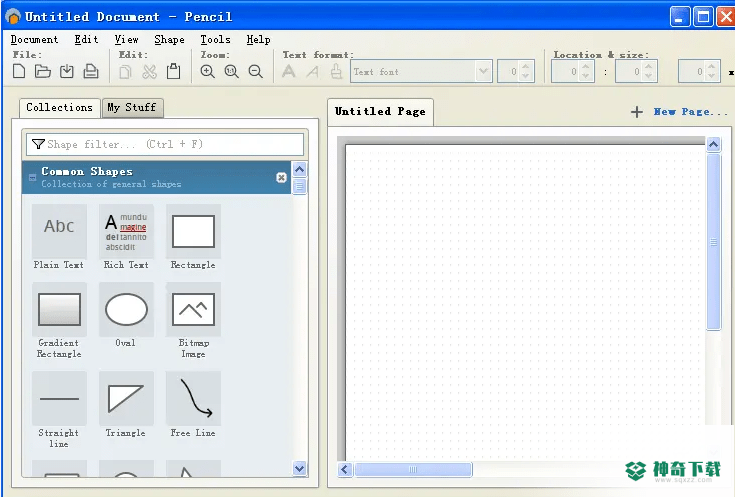Toggle bold text format icon
Viewport: 735px width, 497px height.
289,72
